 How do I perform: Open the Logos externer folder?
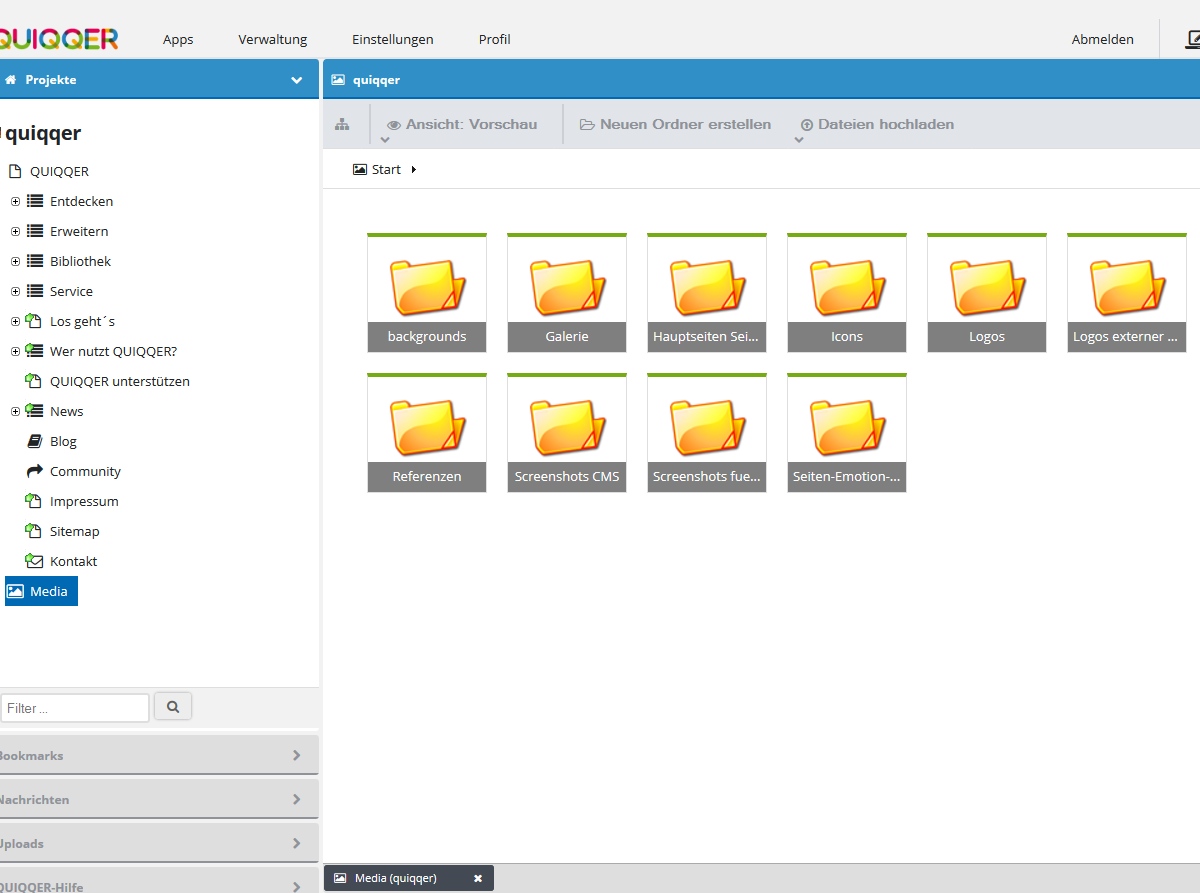1127,293
